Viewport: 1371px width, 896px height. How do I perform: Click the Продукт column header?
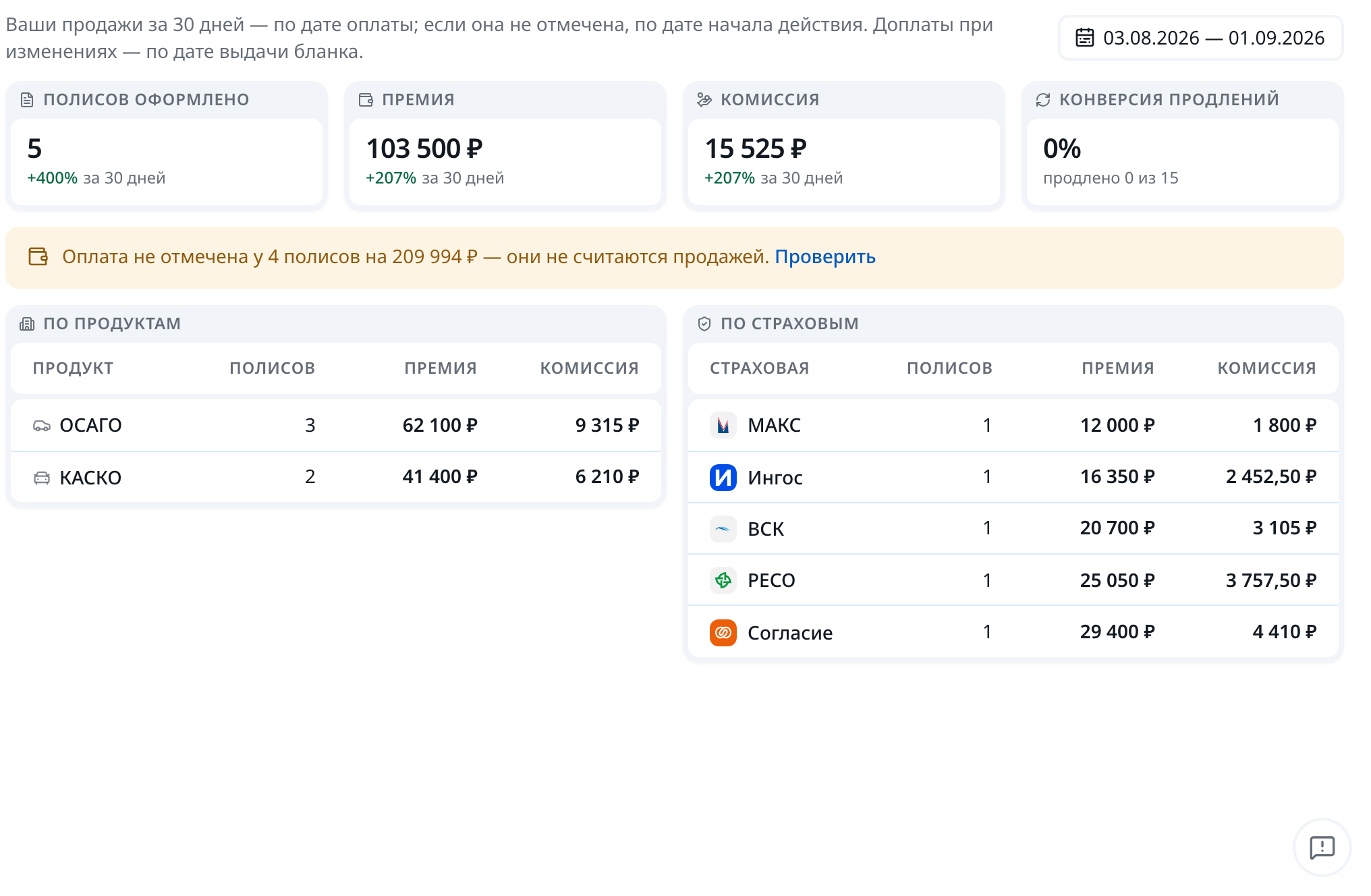point(73,368)
